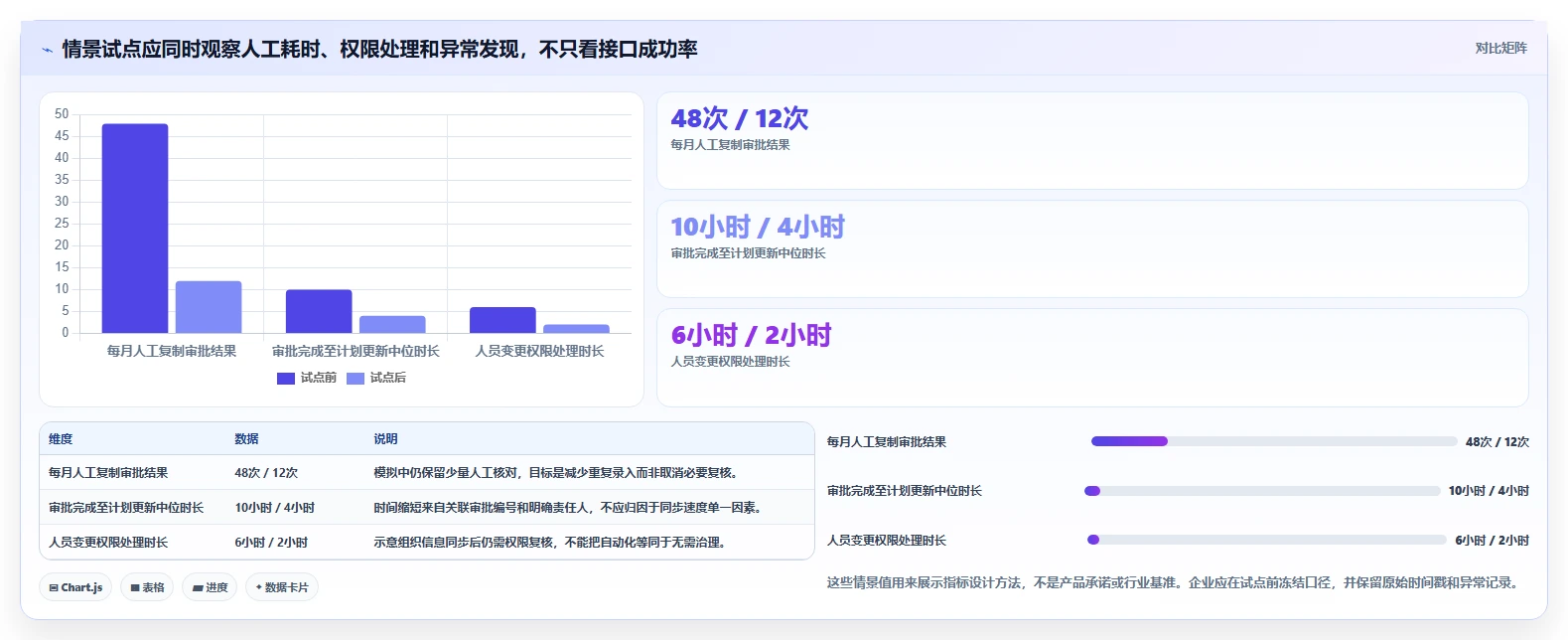Viewport: 1568px width, 640px height.
Task: Click the note starting 时间缩短来自关联审批编号
Action: pyautogui.click(x=568, y=508)
